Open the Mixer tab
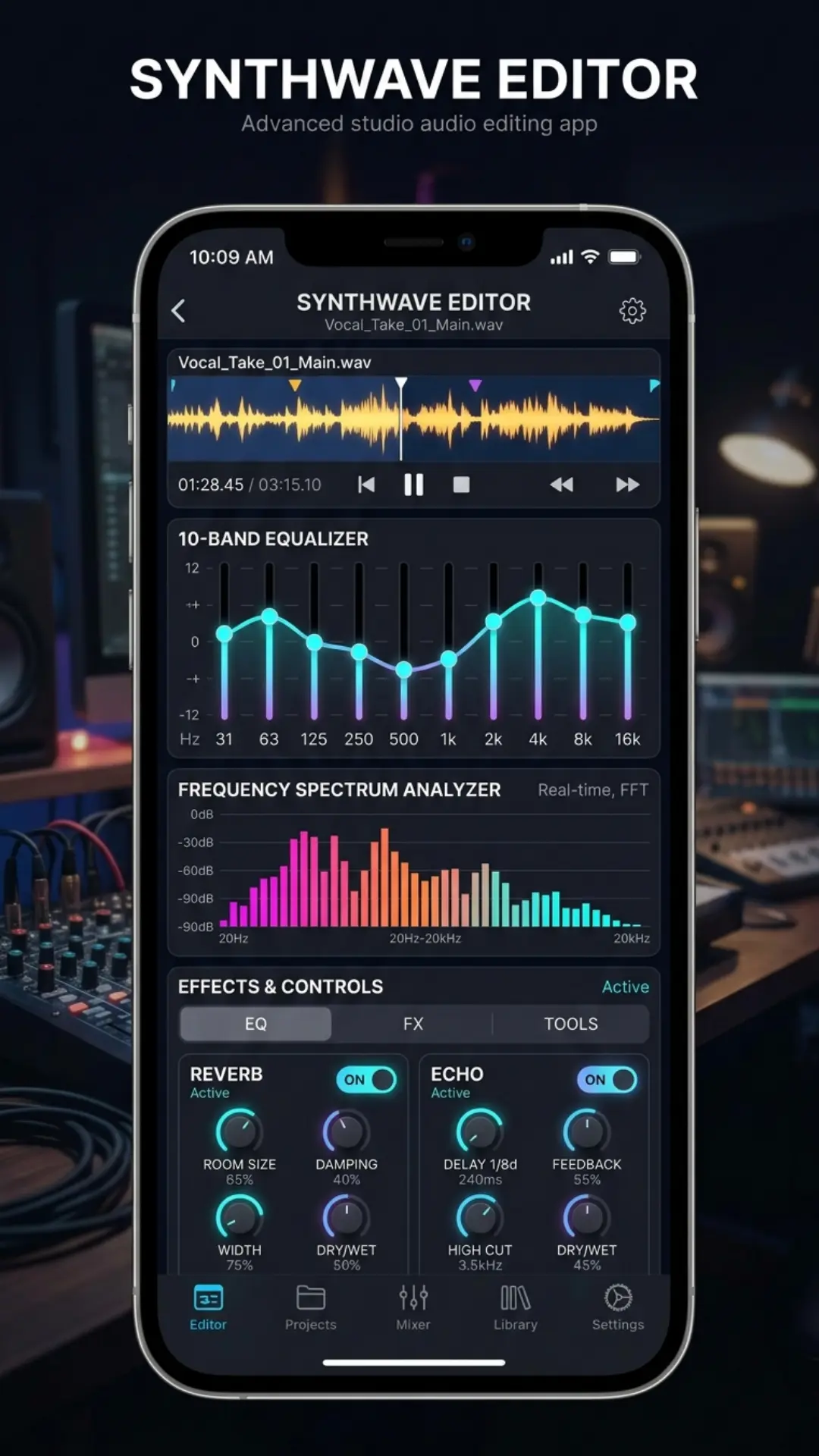Image resolution: width=819 pixels, height=1456 pixels. (x=413, y=1308)
